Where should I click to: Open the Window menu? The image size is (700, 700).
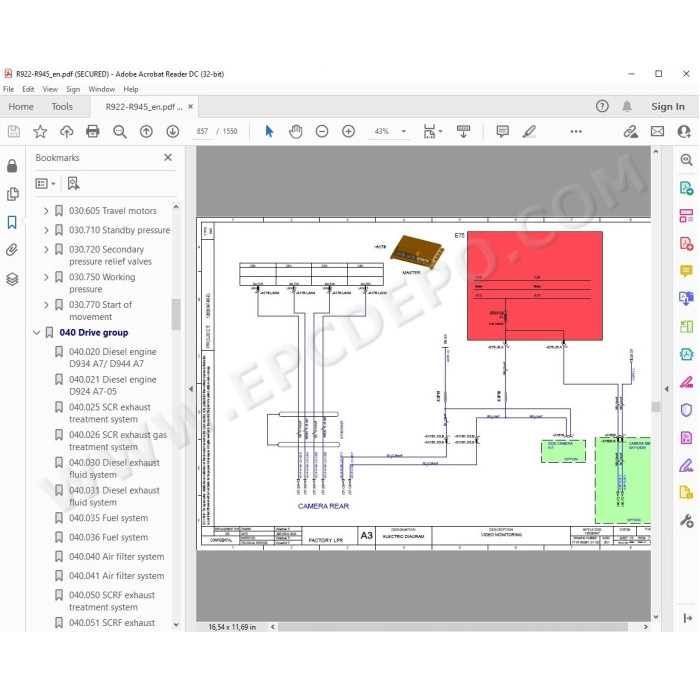pos(101,89)
